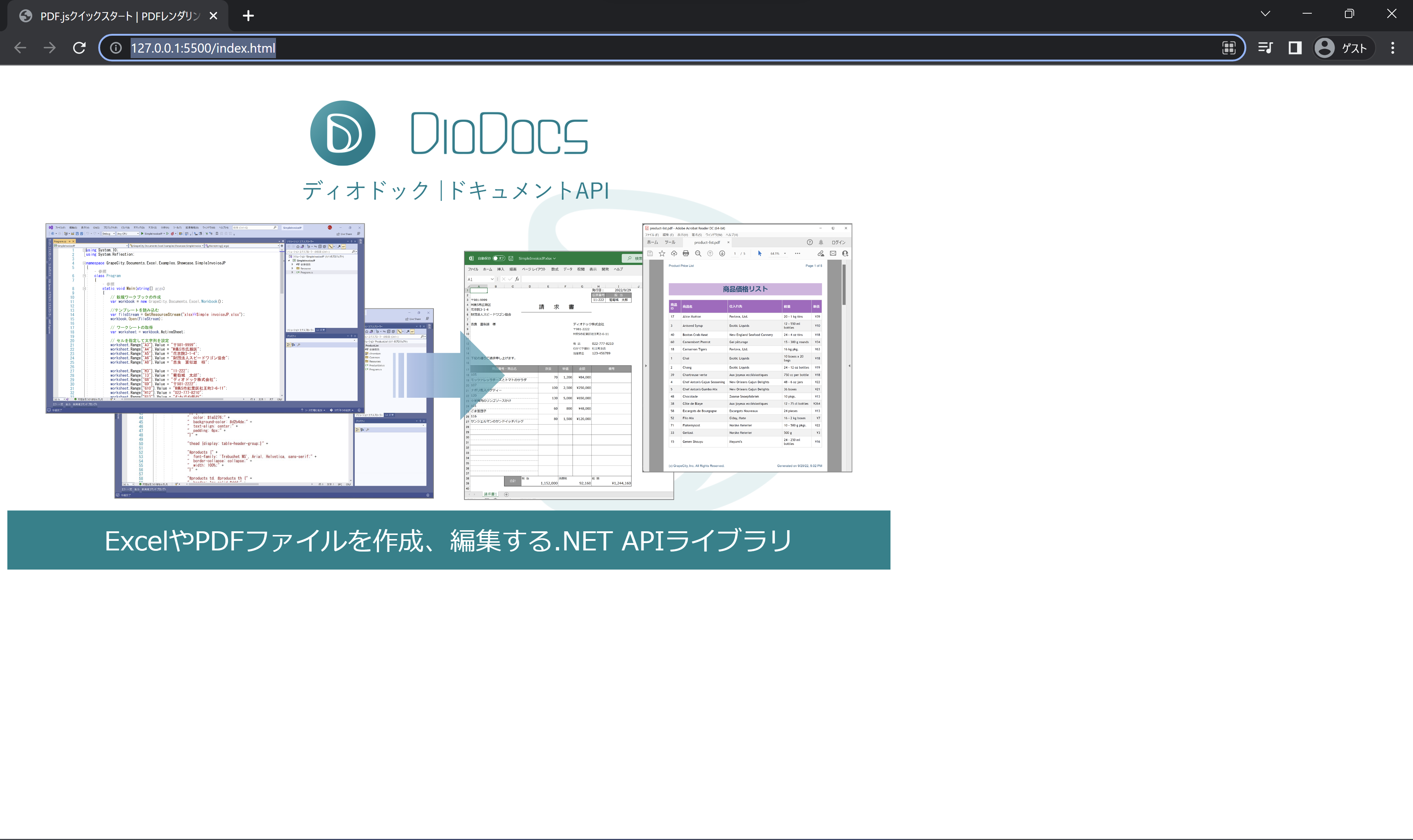Open the Chrome three-dot menu

(1393, 48)
